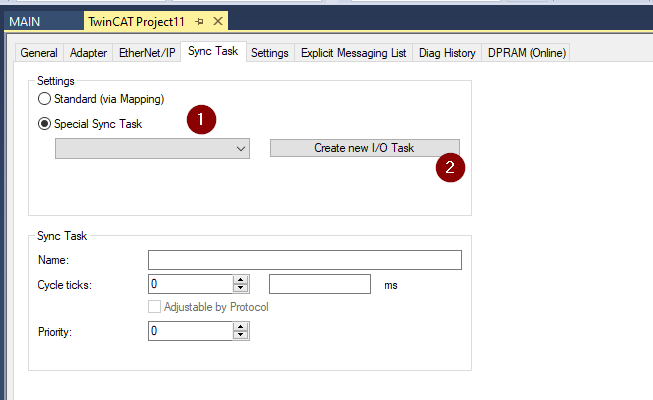Toggle the Adjustable by Protocol checkbox
Screen dimensions: 653x400
point(155,307)
